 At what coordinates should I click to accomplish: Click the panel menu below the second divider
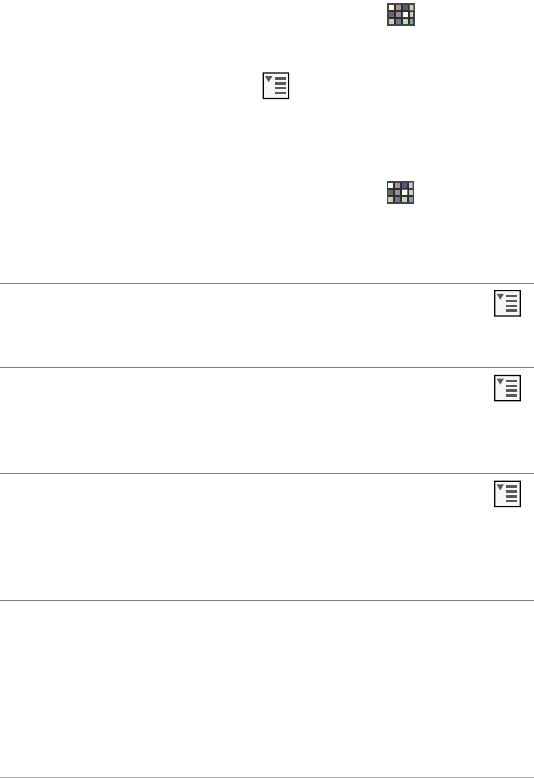point(508,388)
